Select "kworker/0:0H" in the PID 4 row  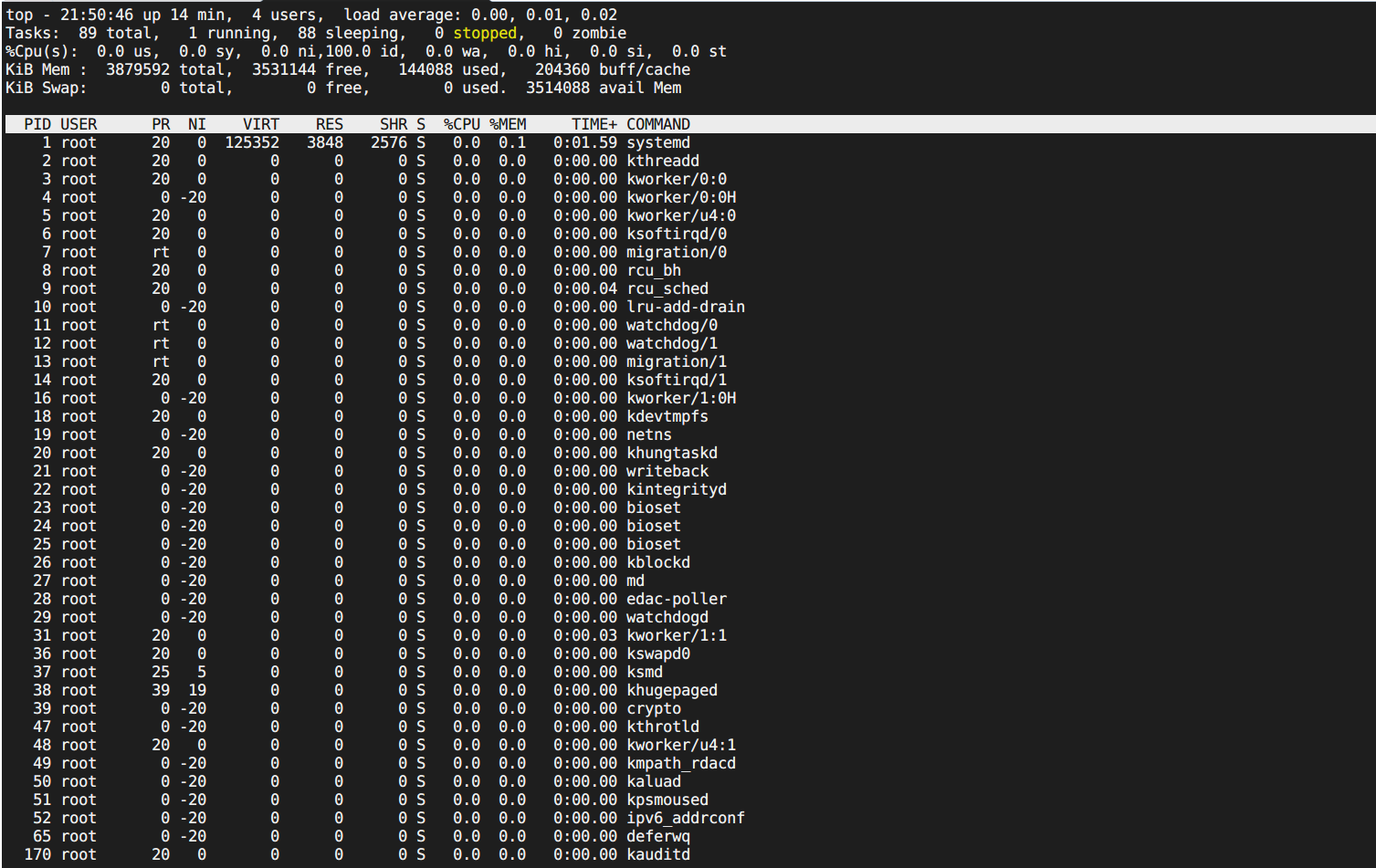click(x=681, y=197)
